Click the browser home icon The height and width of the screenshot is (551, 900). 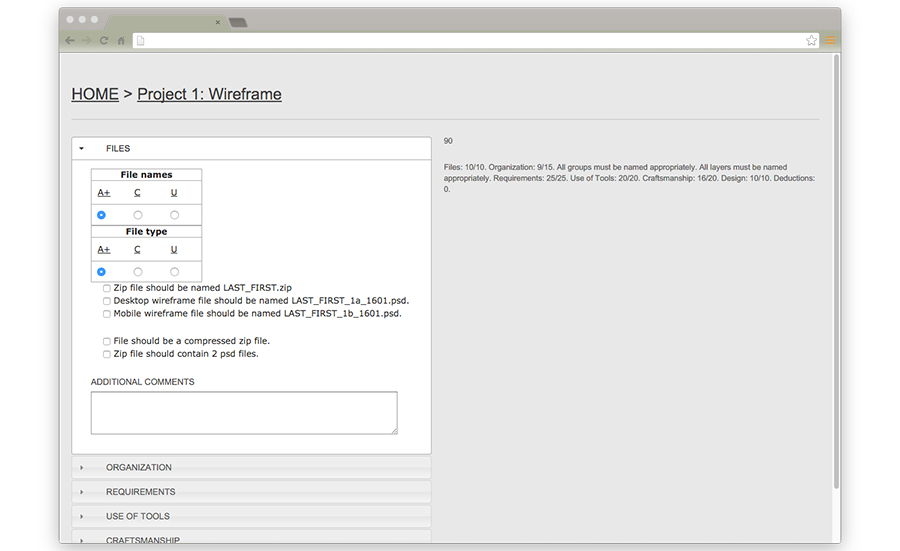tap(121, 41)
